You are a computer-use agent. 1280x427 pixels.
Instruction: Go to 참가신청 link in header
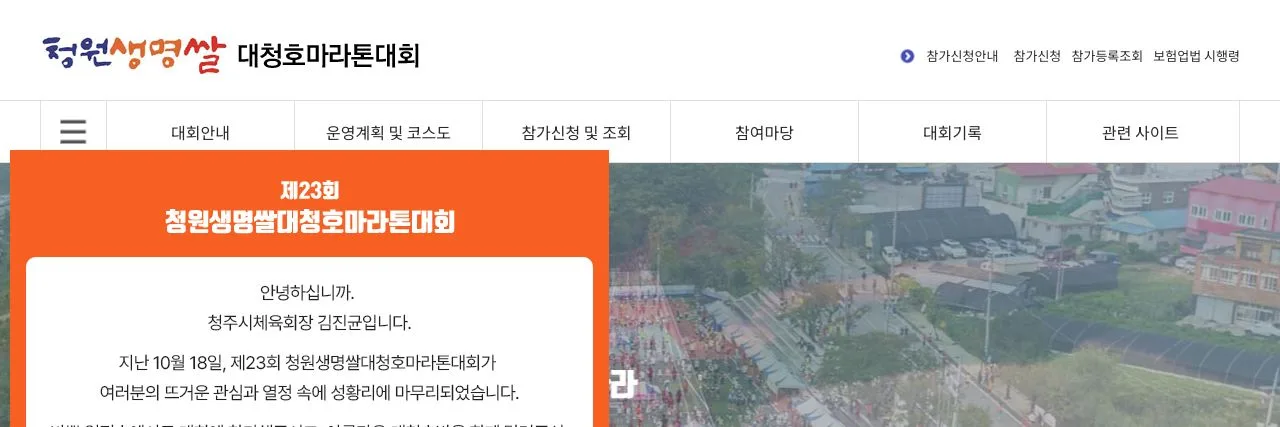pos(1037,56)
